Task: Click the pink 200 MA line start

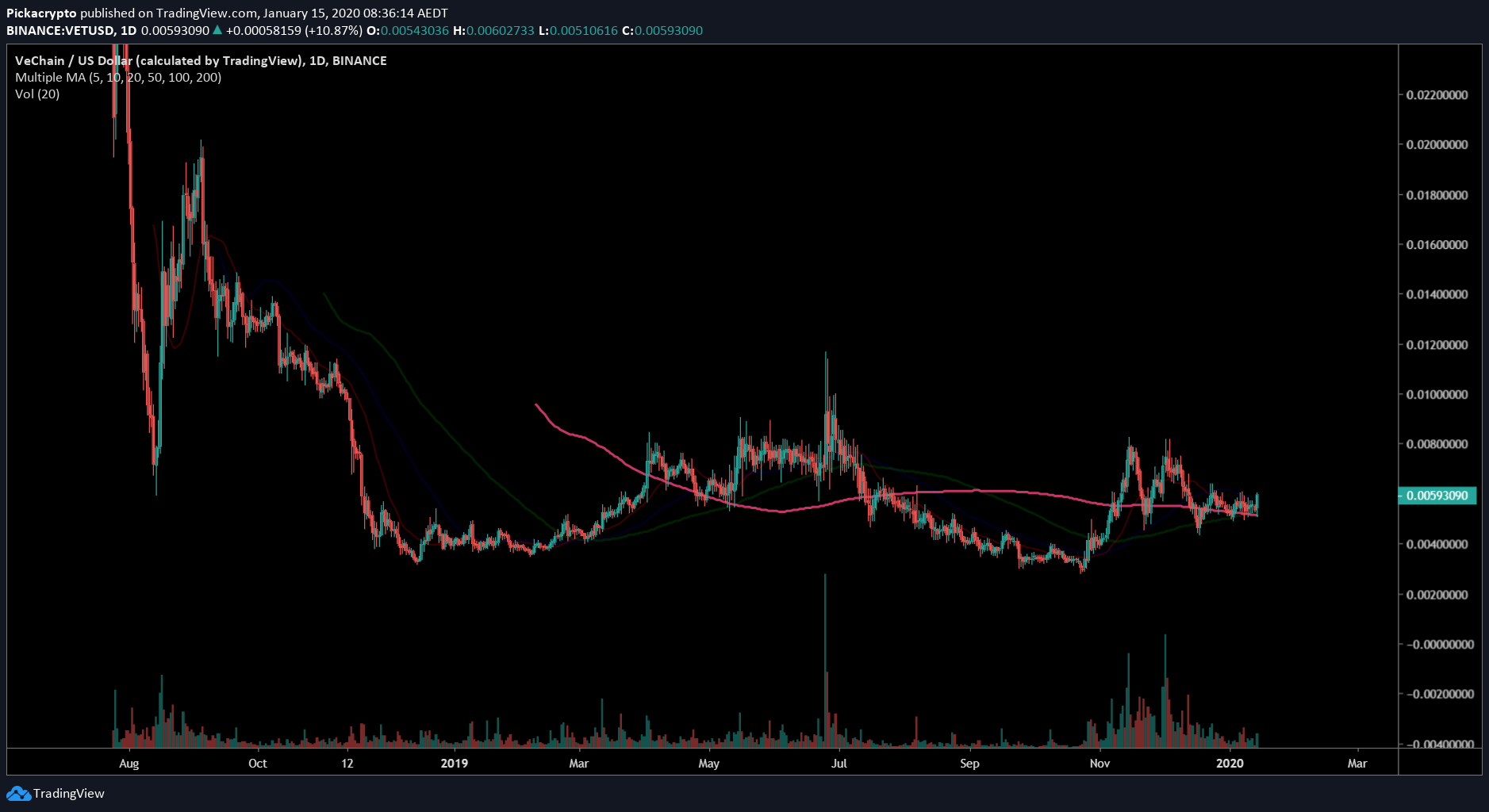Action: coord(537,405)
